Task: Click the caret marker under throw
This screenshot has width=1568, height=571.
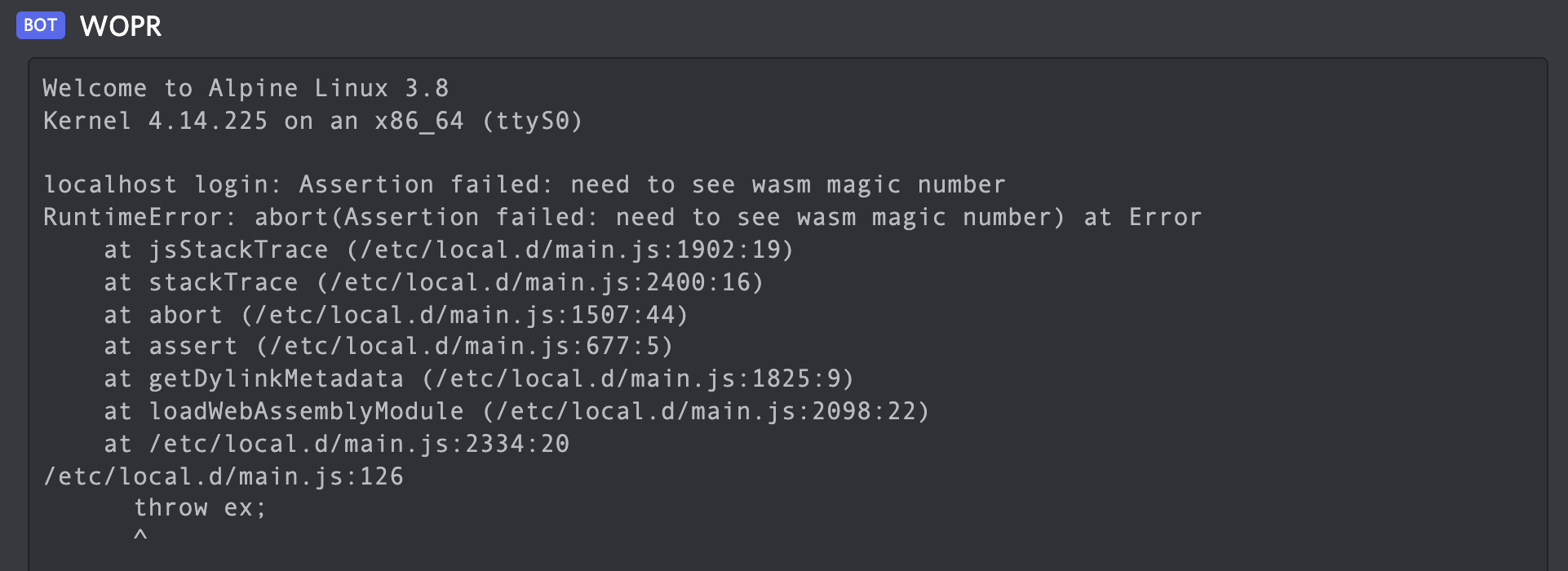Action: tap(140, 535)
